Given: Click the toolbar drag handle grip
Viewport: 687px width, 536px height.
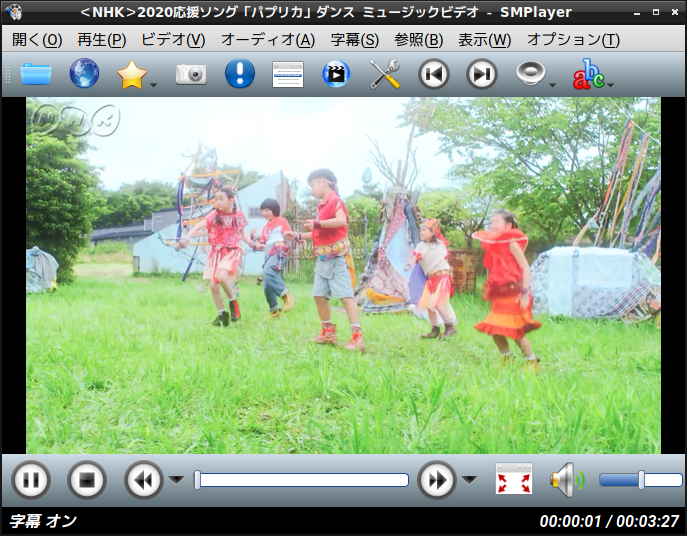Looking at the screenshot, I should pos(7,74).
